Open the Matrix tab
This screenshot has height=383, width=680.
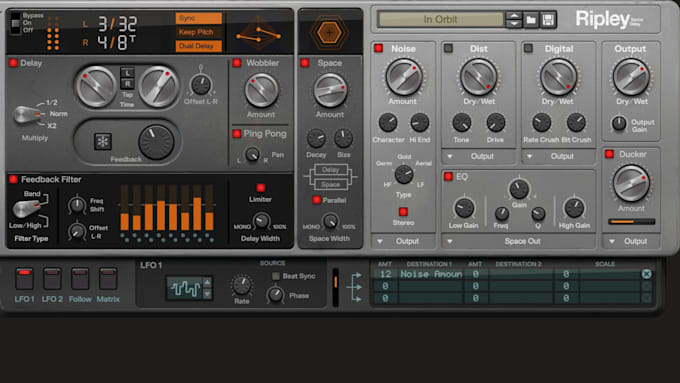(x=108, y=278)
